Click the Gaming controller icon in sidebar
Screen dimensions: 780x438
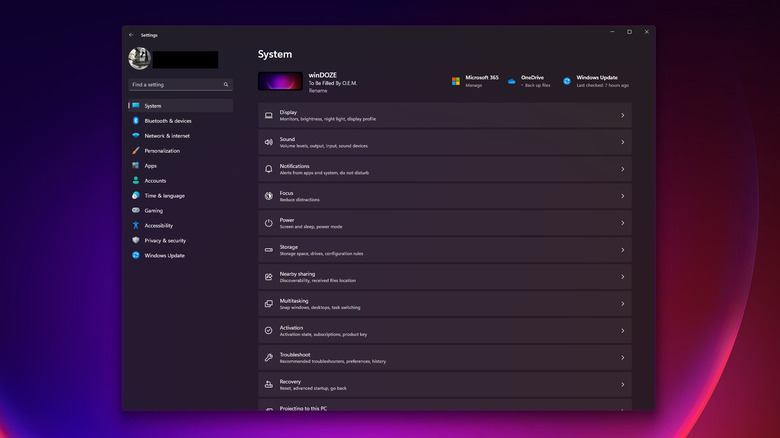135,211
